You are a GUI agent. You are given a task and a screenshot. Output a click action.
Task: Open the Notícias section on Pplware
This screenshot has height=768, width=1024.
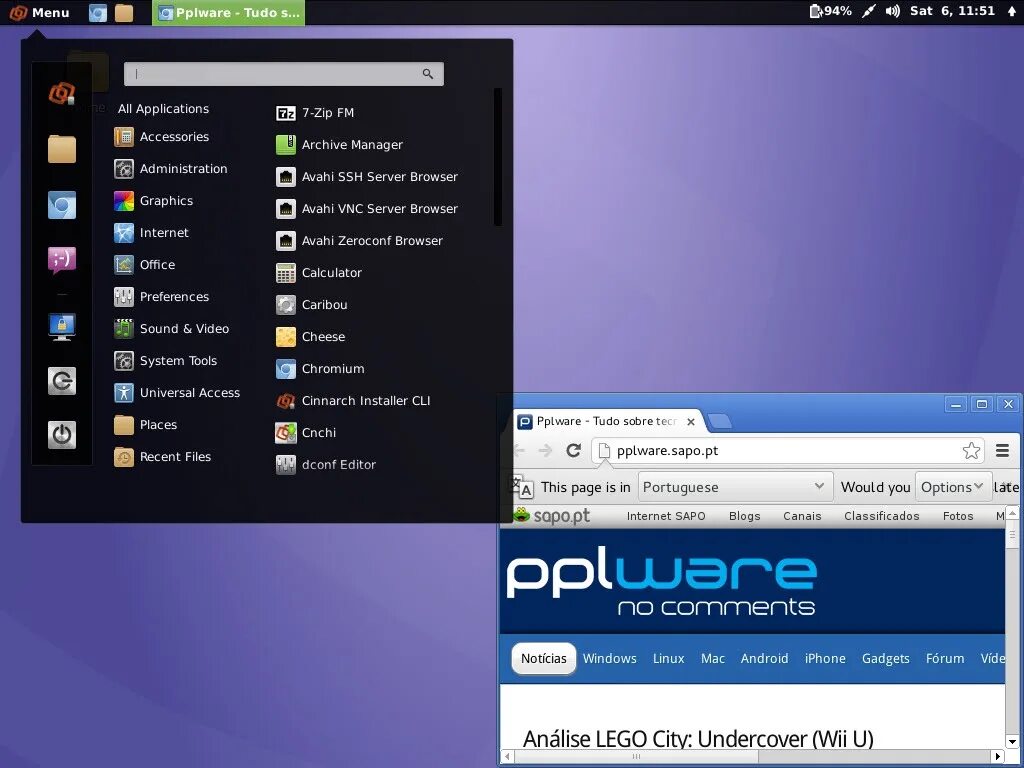pos(543,658)
